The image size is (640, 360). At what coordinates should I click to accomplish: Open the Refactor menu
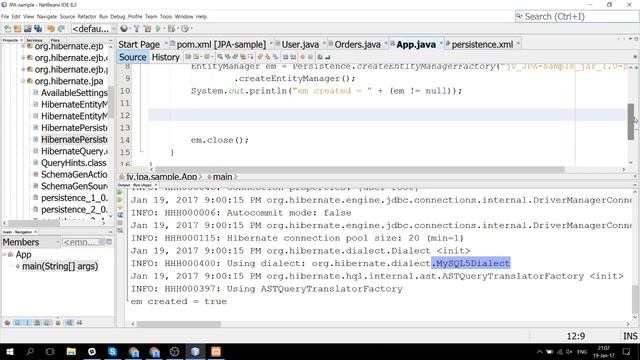tap(87, 16)
